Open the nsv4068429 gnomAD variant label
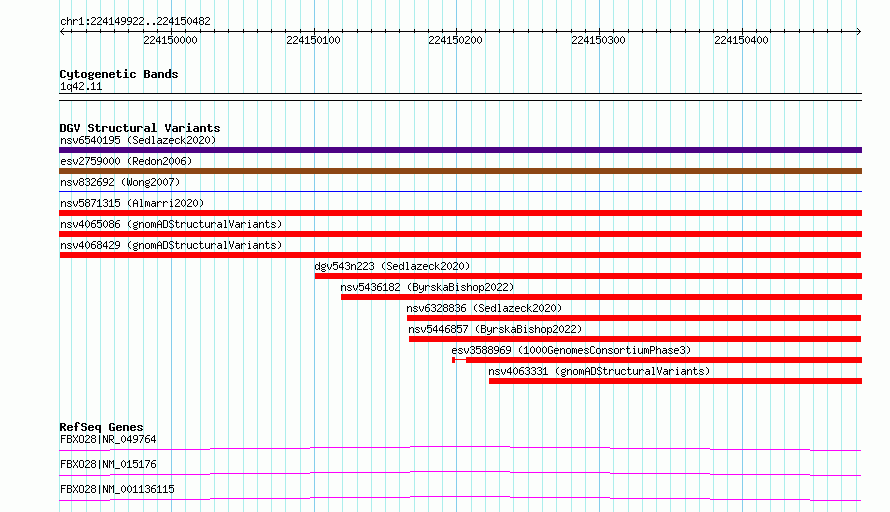This screenshot has width=890, height=512. pos(171,245)
